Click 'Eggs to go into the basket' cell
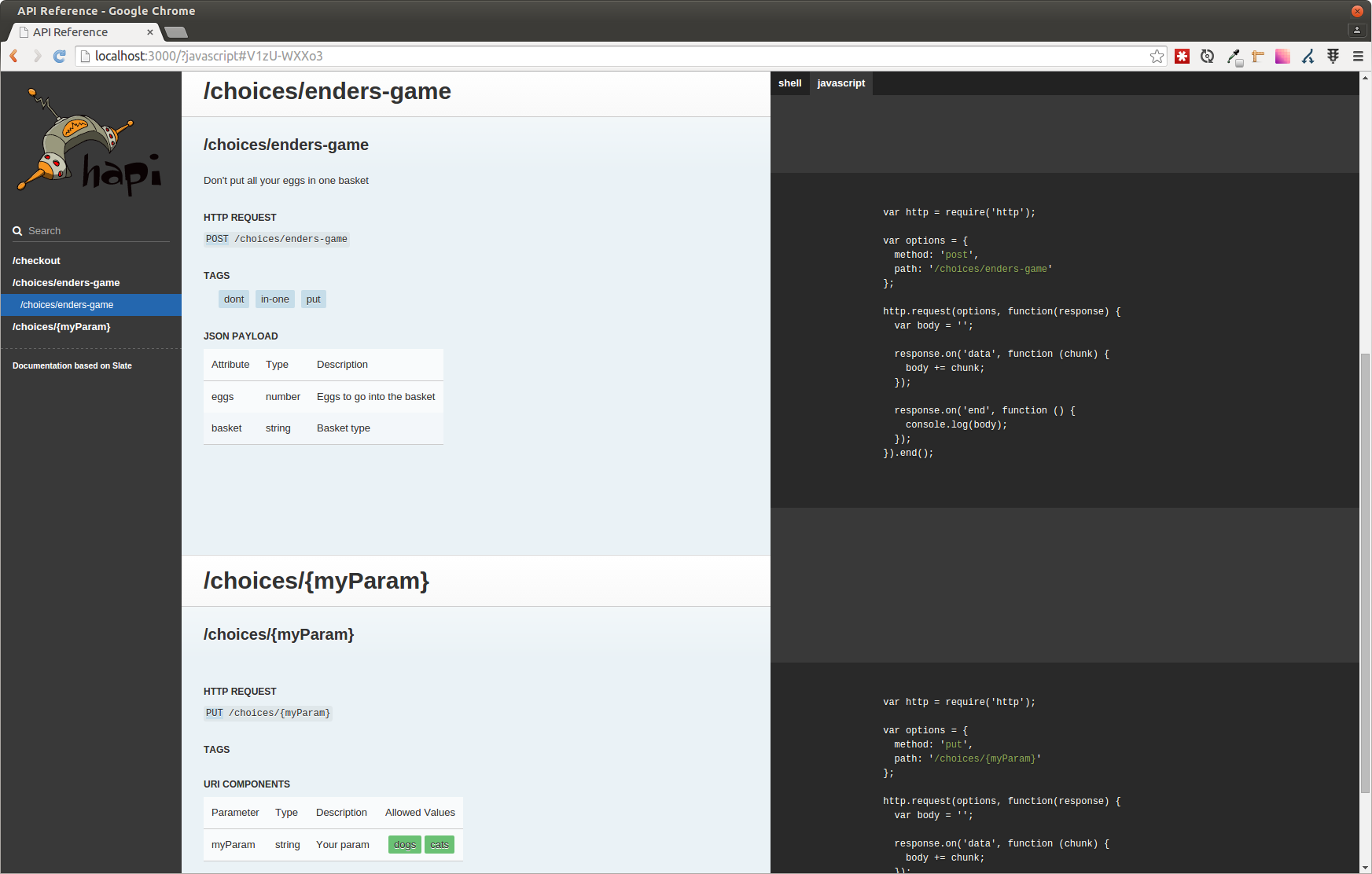The image size is (1372, 874). point(376,397)
